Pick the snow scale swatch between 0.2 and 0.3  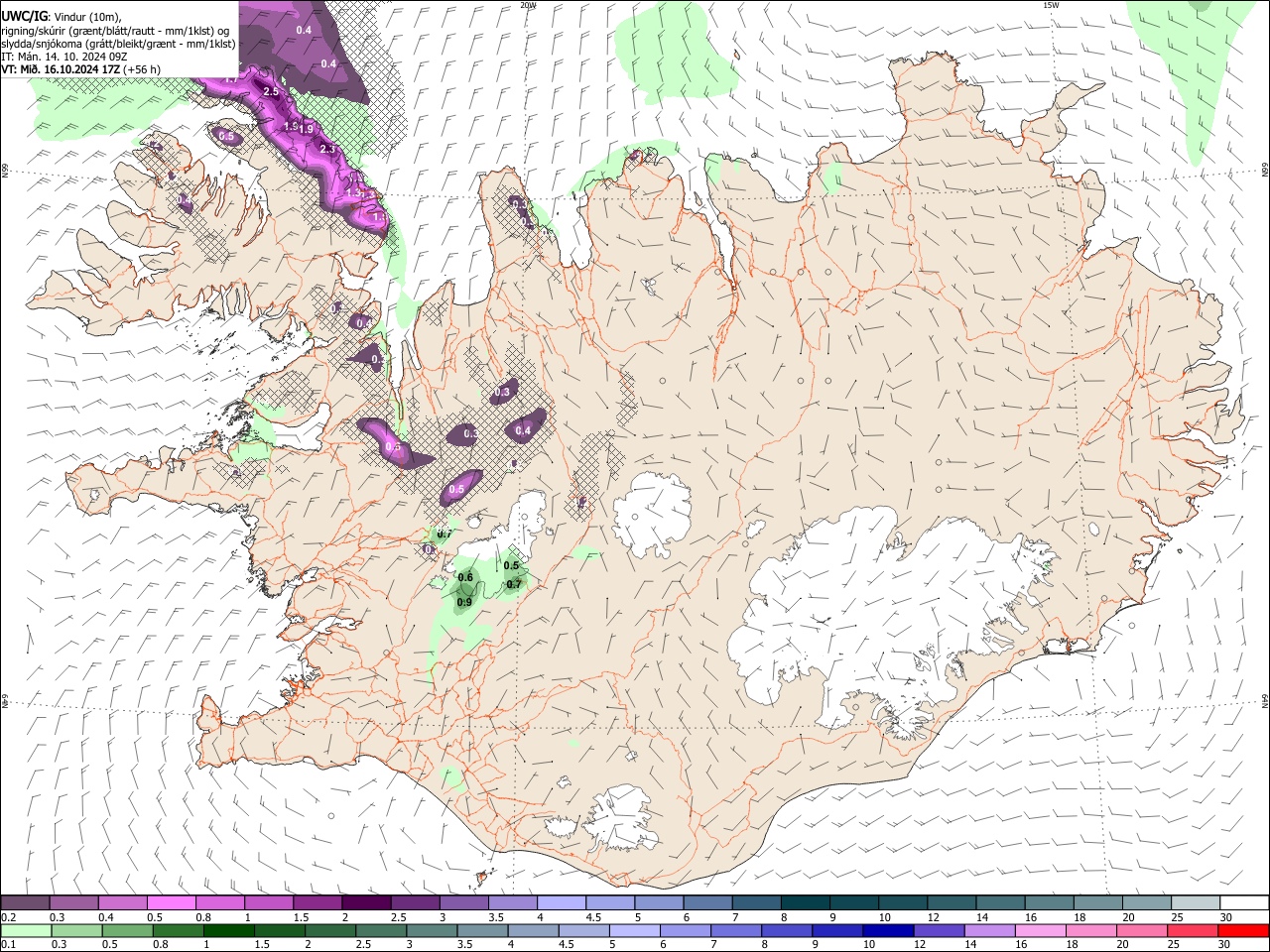25,903
